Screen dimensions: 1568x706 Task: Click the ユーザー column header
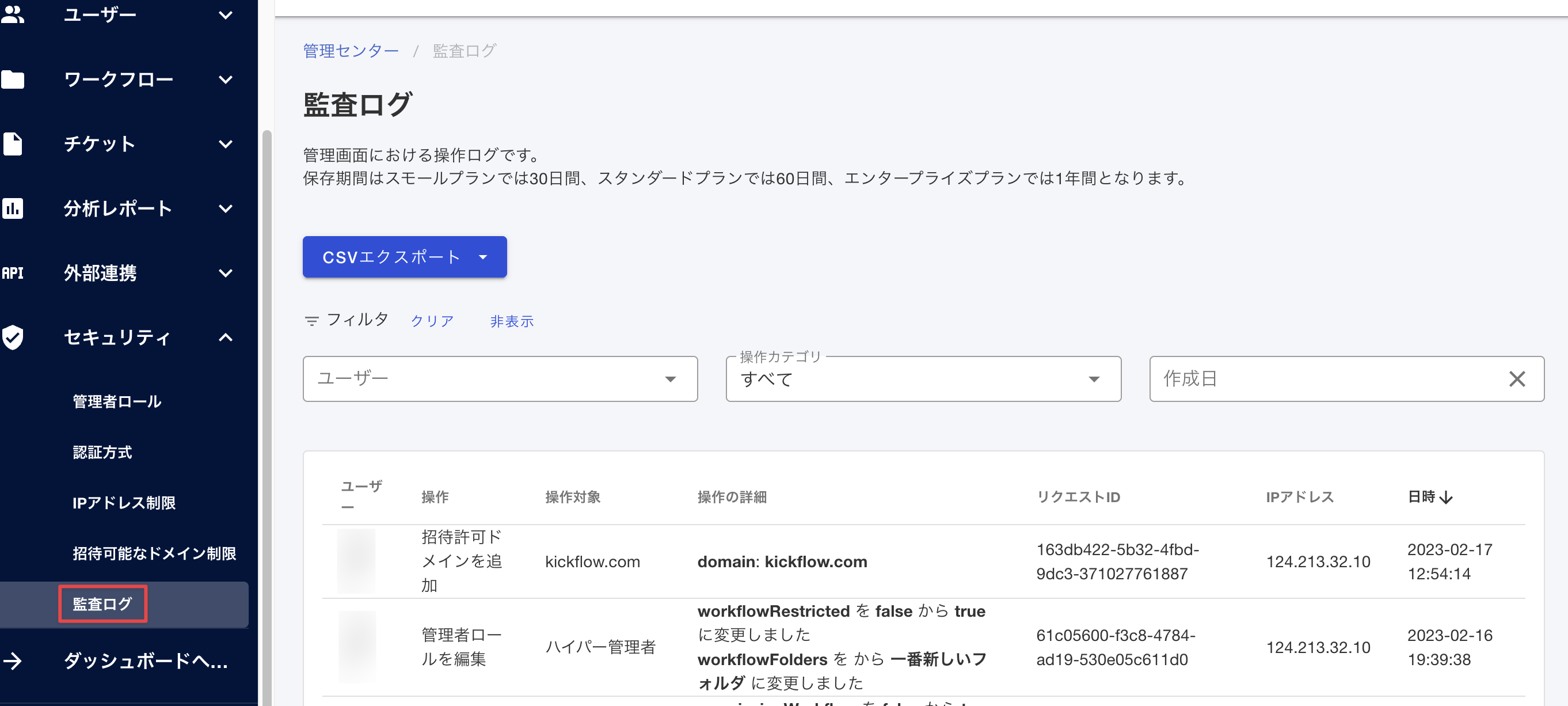click(x=361, y=496)
